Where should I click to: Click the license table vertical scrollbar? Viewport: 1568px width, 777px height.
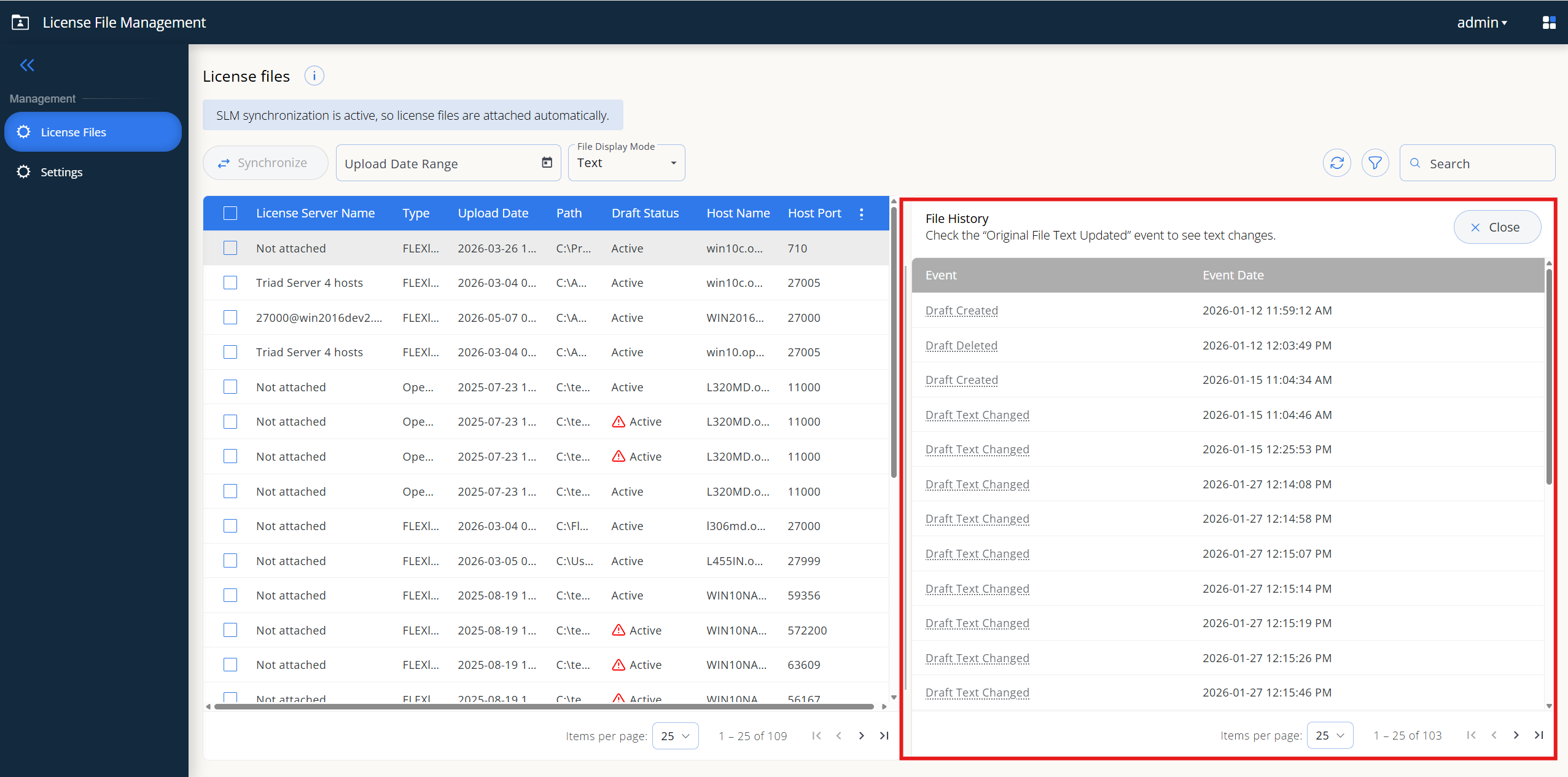pyautogui.click(x=894, y=341)
